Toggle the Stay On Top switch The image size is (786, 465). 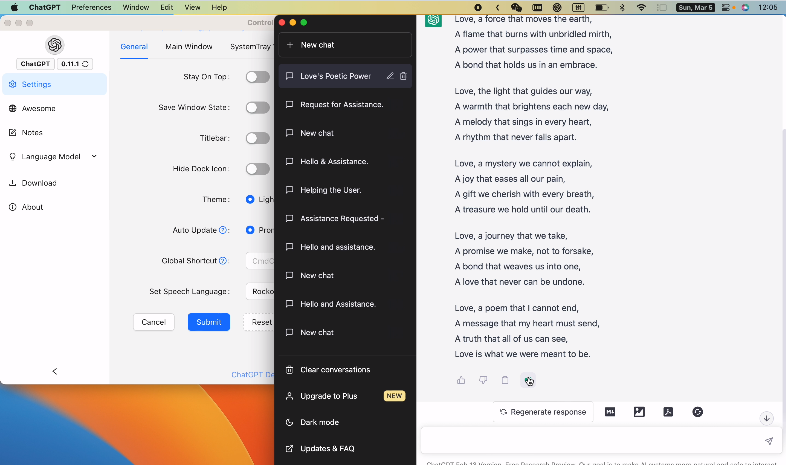(x=258, y=77)
